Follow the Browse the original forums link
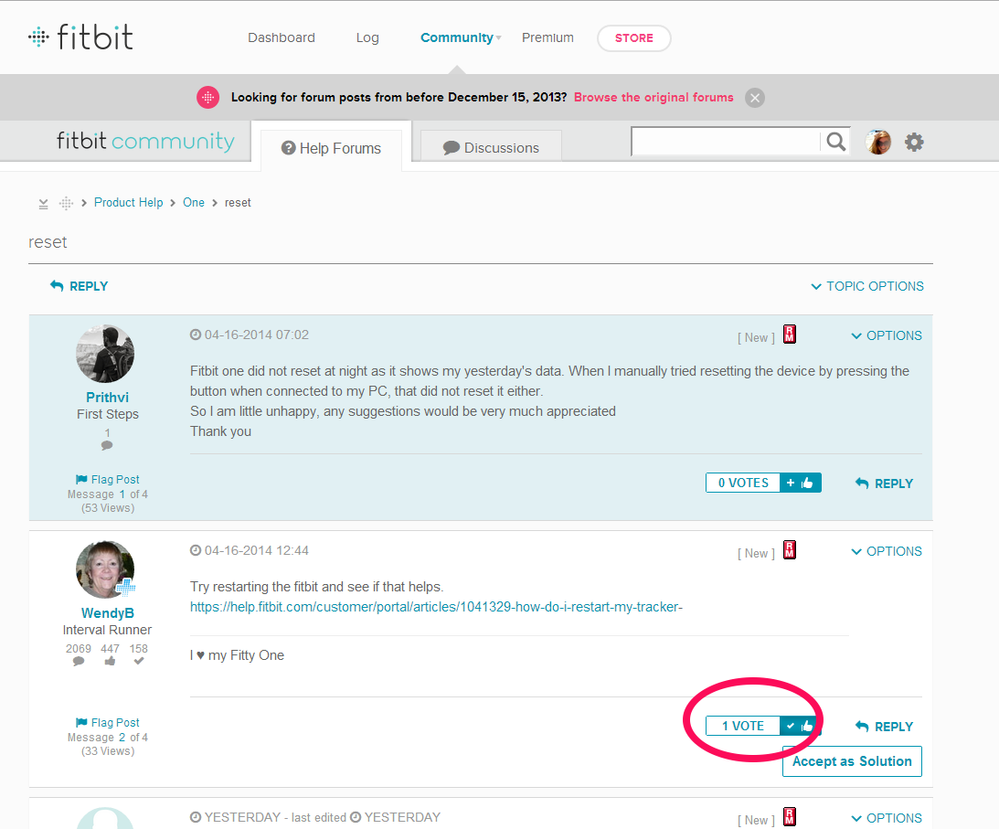 point(653,97)
